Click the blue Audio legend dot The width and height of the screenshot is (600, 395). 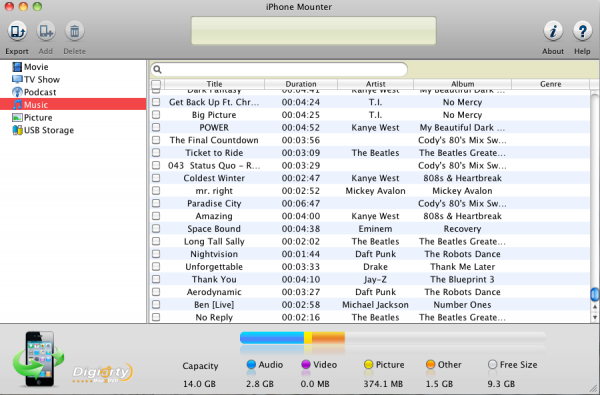point(251,364)
